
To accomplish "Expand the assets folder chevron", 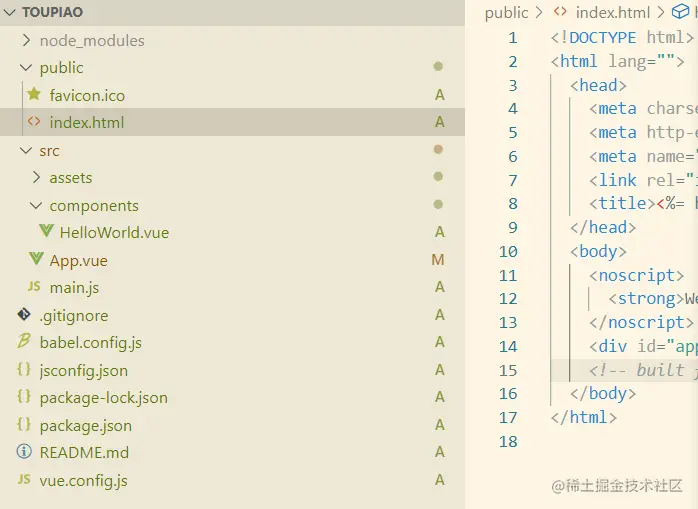I will [37, 178].
